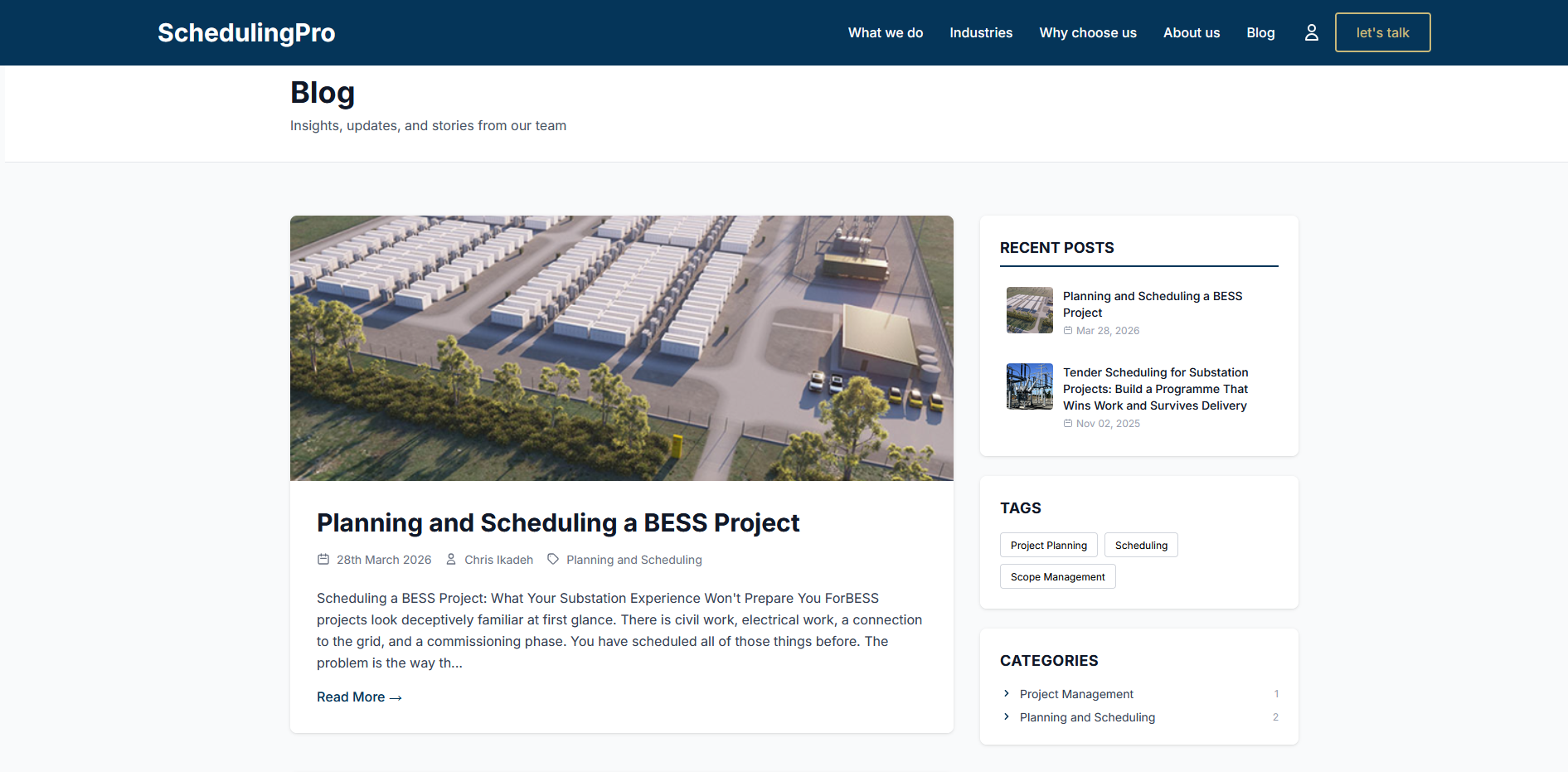The width and height of the screenshot is (1568, 772).
Task: Select the Project Planning tag
Action: (1048, 546)
